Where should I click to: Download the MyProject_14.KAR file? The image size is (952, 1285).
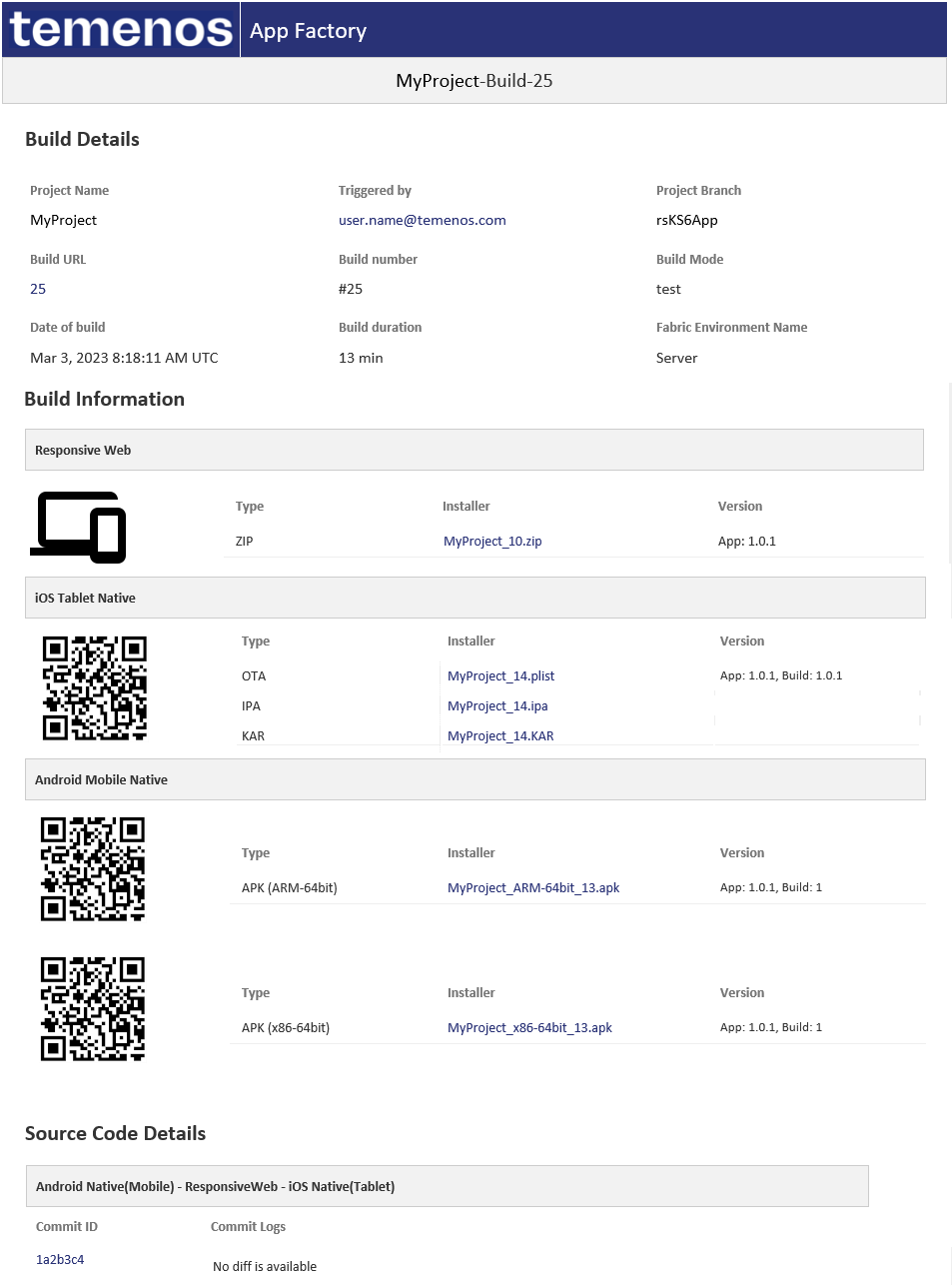tap(500, 736)
